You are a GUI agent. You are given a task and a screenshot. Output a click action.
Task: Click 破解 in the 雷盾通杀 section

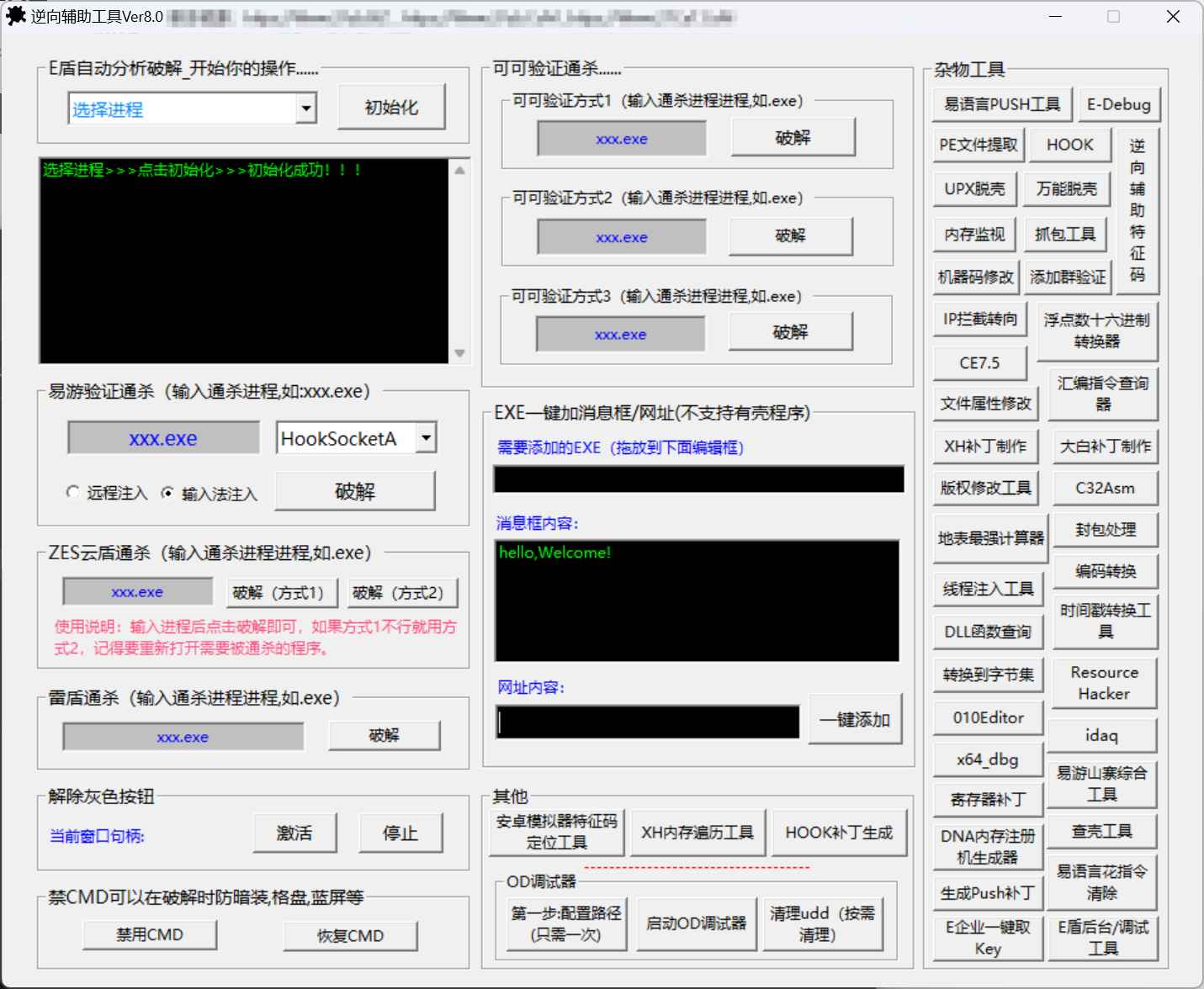point(384,735)
